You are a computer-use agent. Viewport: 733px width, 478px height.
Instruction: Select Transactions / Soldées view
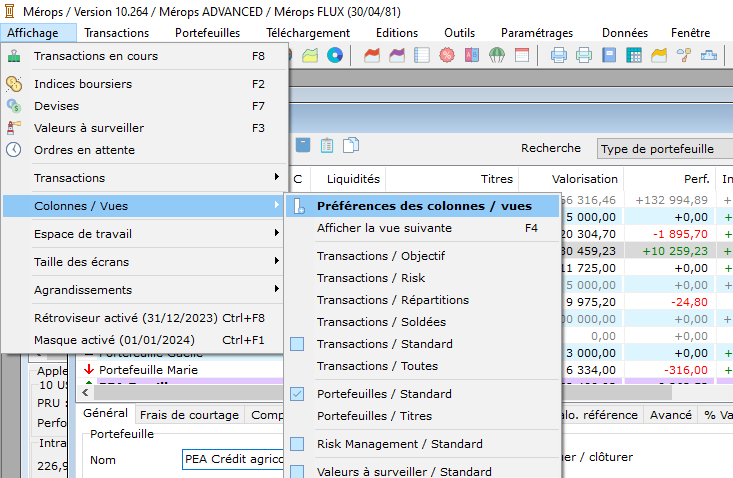pos(423,322)
